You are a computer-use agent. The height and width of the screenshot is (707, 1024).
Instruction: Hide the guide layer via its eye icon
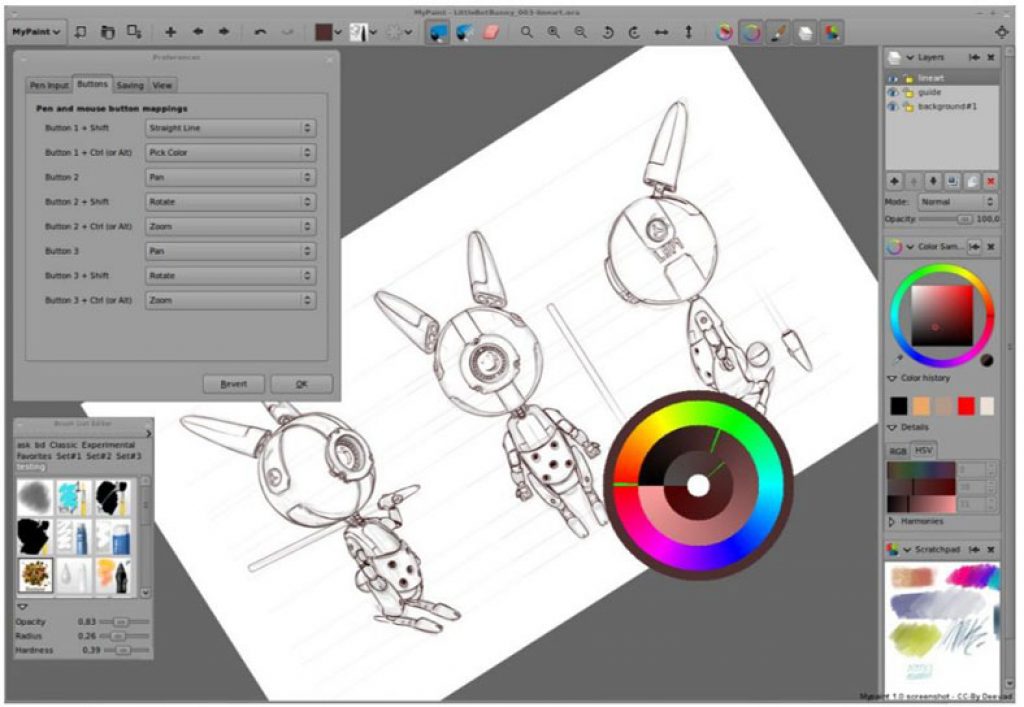coord(893,91)
